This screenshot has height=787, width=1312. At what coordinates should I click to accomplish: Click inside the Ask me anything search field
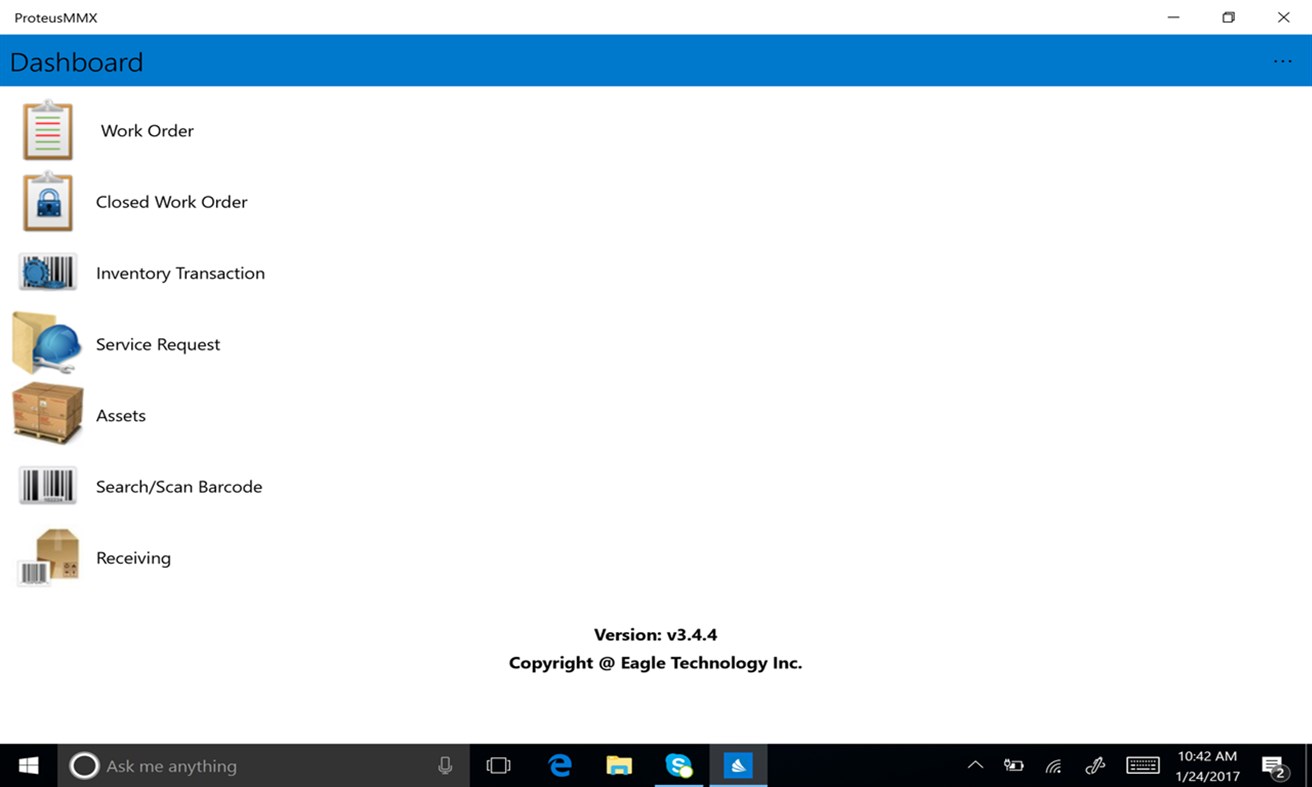coord(250,765)
